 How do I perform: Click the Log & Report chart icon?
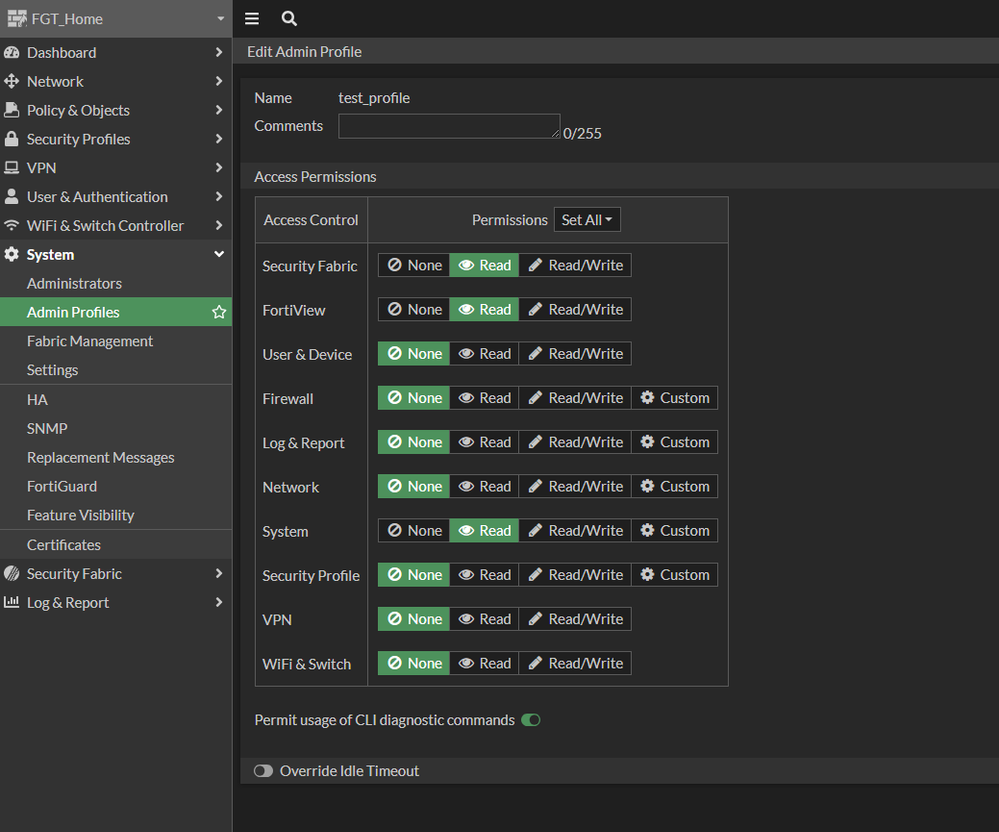click(x=12, y=603)
